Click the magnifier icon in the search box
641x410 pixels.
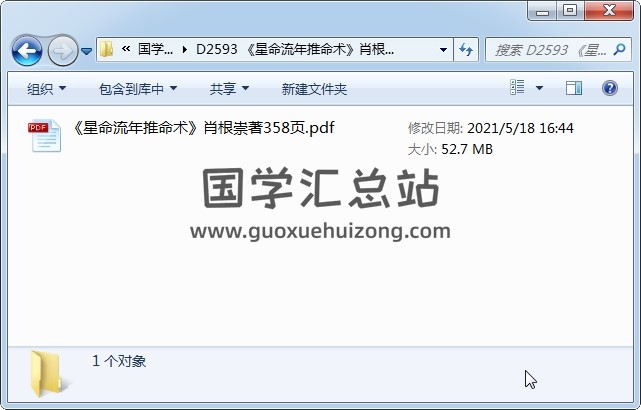(619, 50)
